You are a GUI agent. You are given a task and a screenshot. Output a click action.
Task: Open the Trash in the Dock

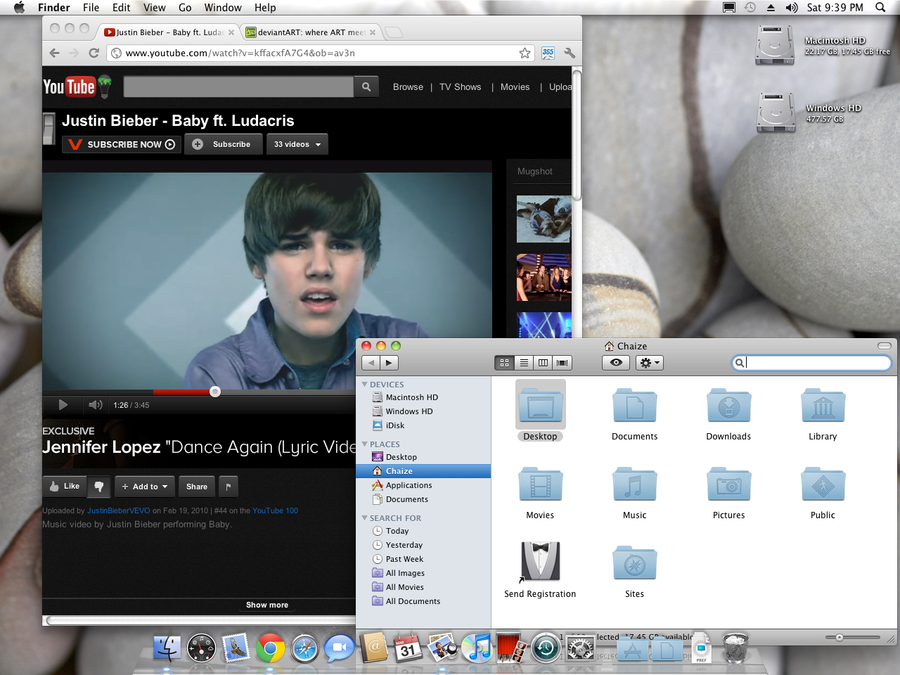[735, 648]
